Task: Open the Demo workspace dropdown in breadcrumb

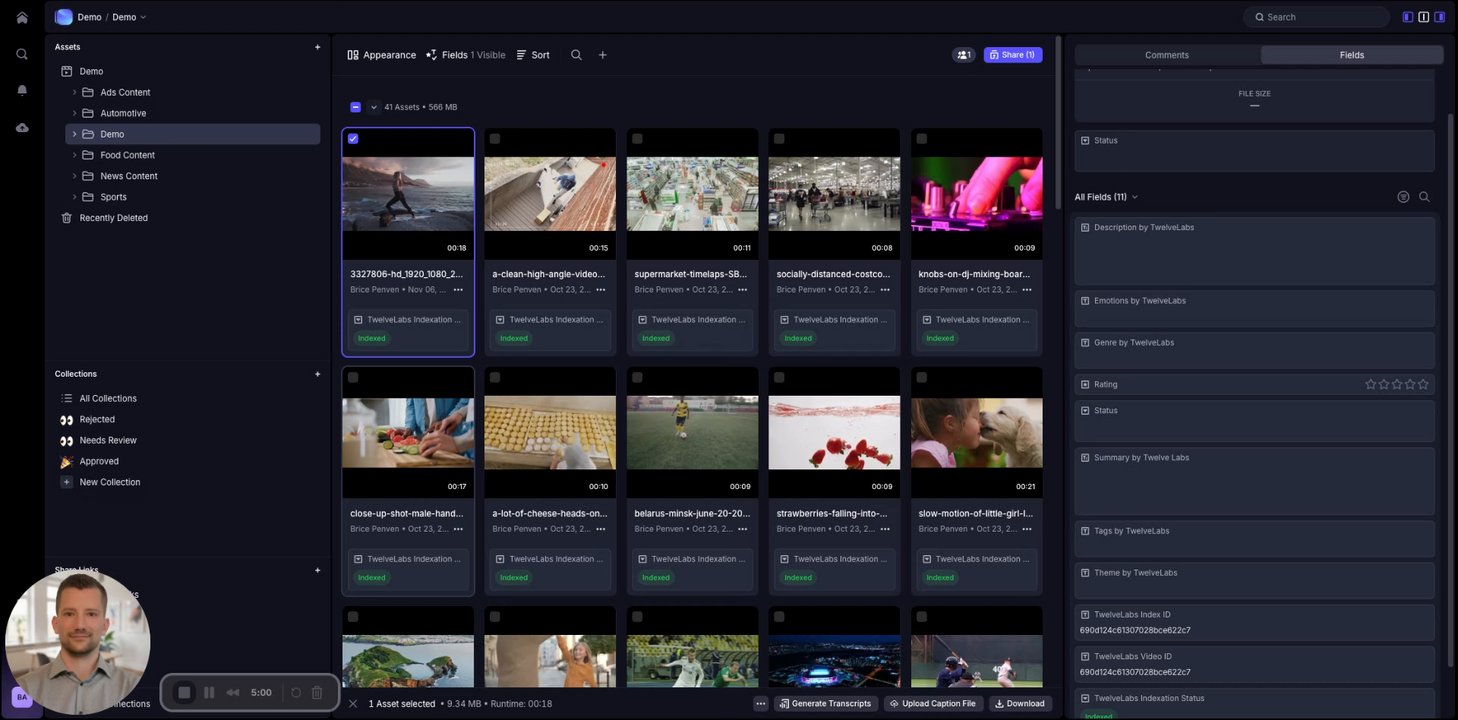Action: (129, 17)
